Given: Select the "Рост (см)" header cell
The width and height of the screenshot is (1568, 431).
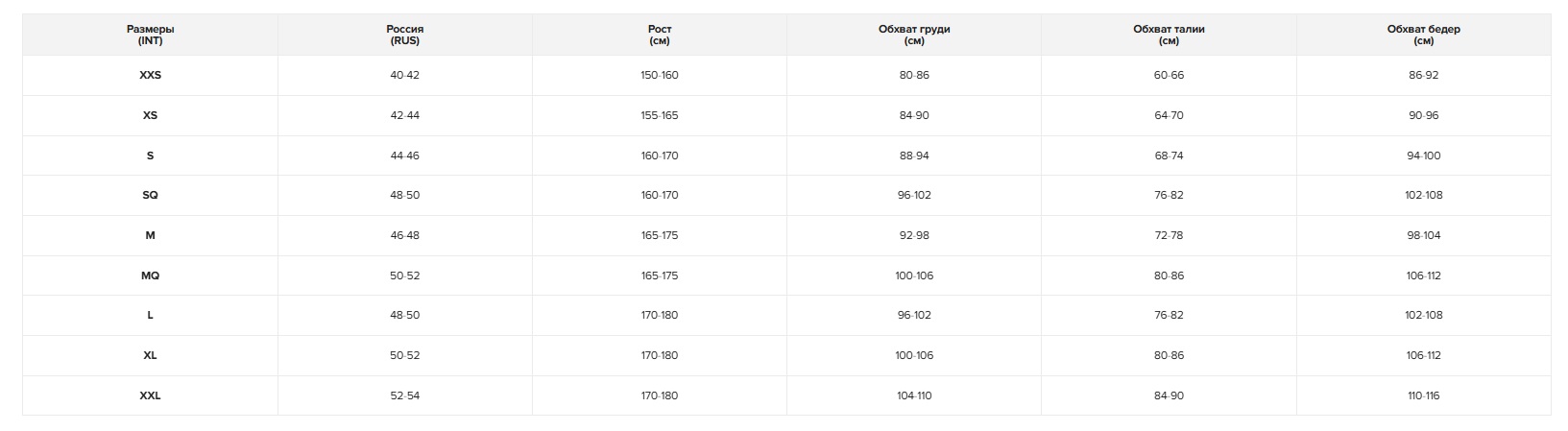Looking at the screenshot, I should [x=659, y=35].
